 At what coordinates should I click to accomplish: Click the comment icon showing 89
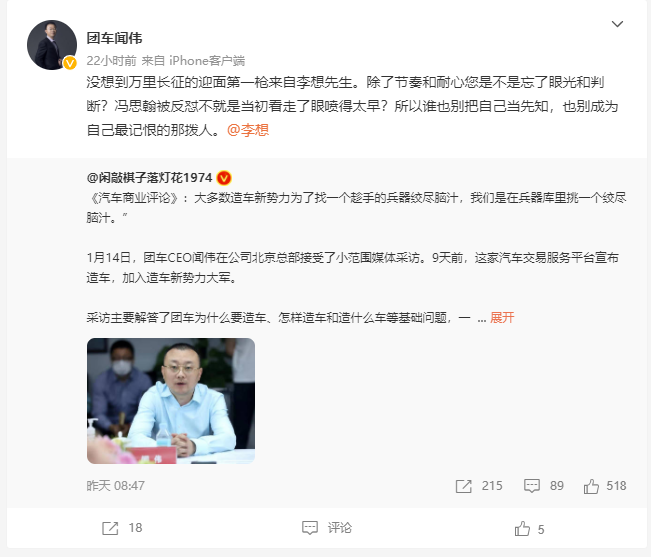point(531,486)
